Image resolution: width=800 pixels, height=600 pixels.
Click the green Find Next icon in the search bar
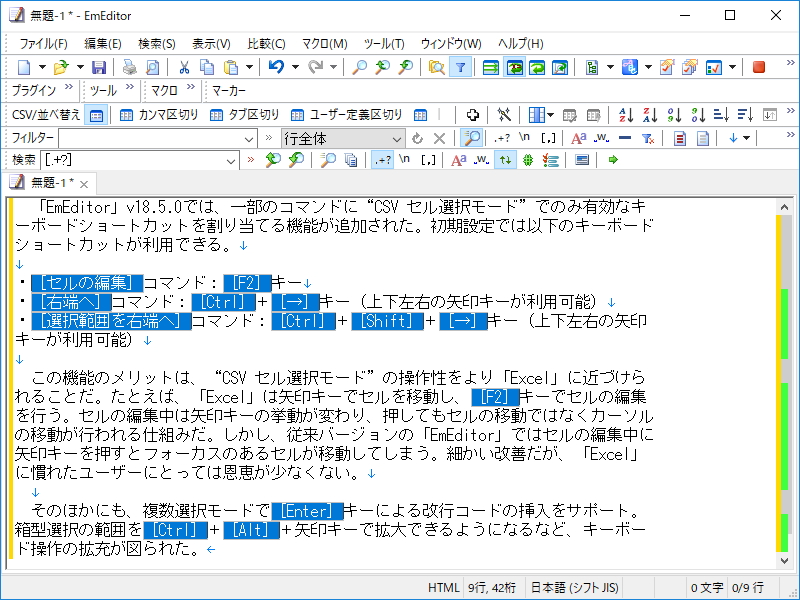click(x=296, y=160)
